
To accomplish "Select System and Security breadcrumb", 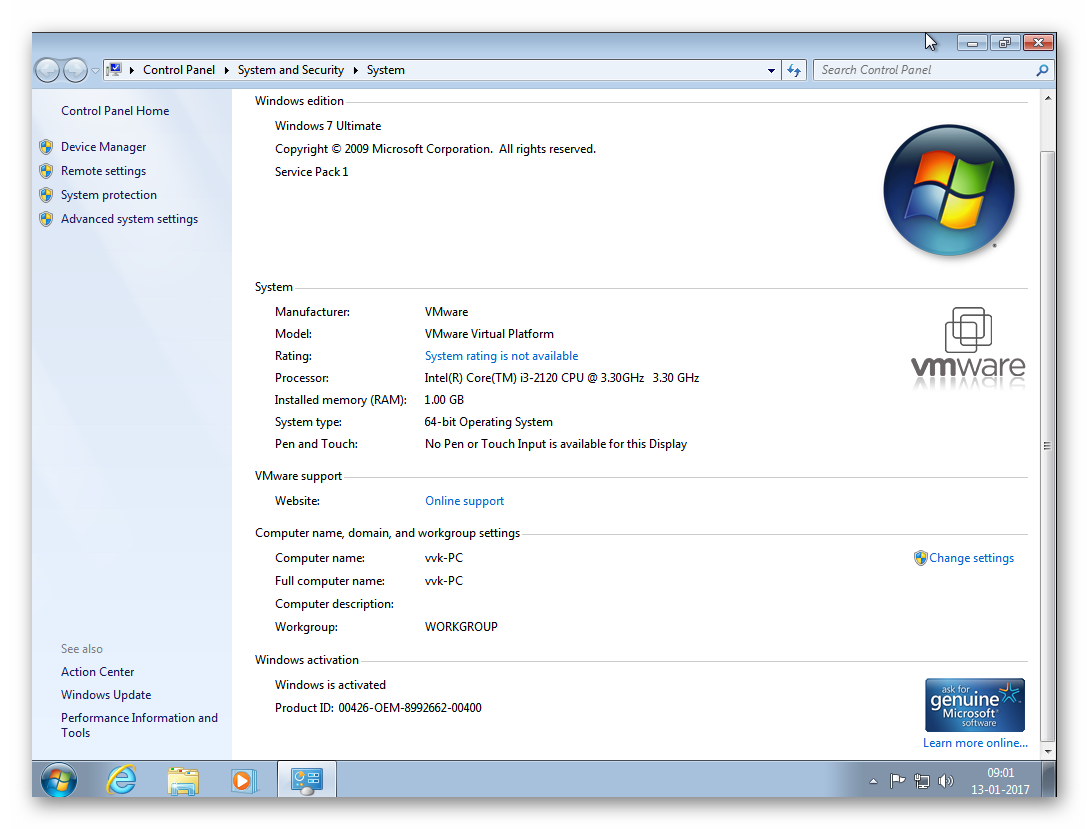I will pyautogui.click(x=290, y=70).
